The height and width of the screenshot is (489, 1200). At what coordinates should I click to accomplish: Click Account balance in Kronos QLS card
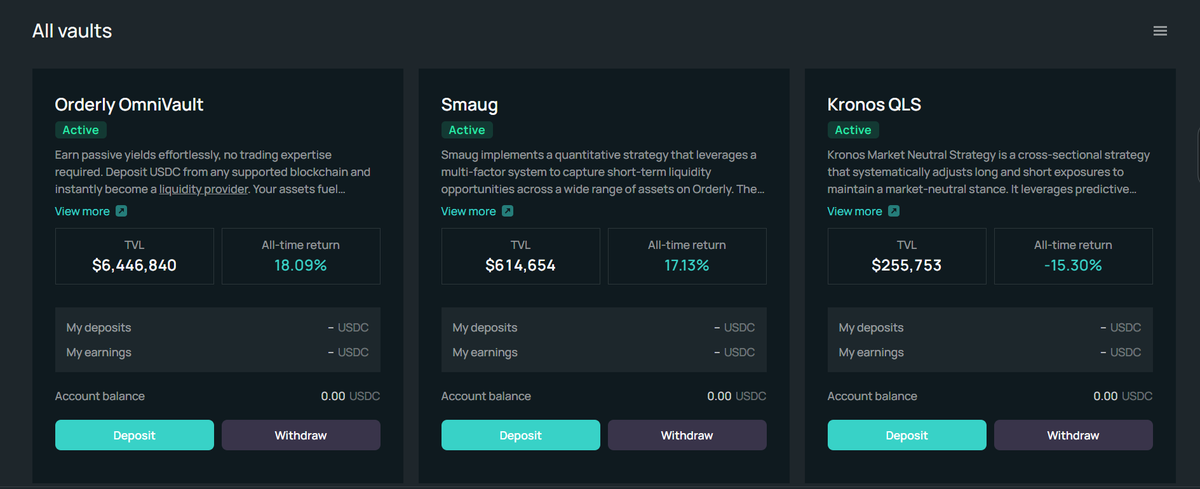point(989,396)
